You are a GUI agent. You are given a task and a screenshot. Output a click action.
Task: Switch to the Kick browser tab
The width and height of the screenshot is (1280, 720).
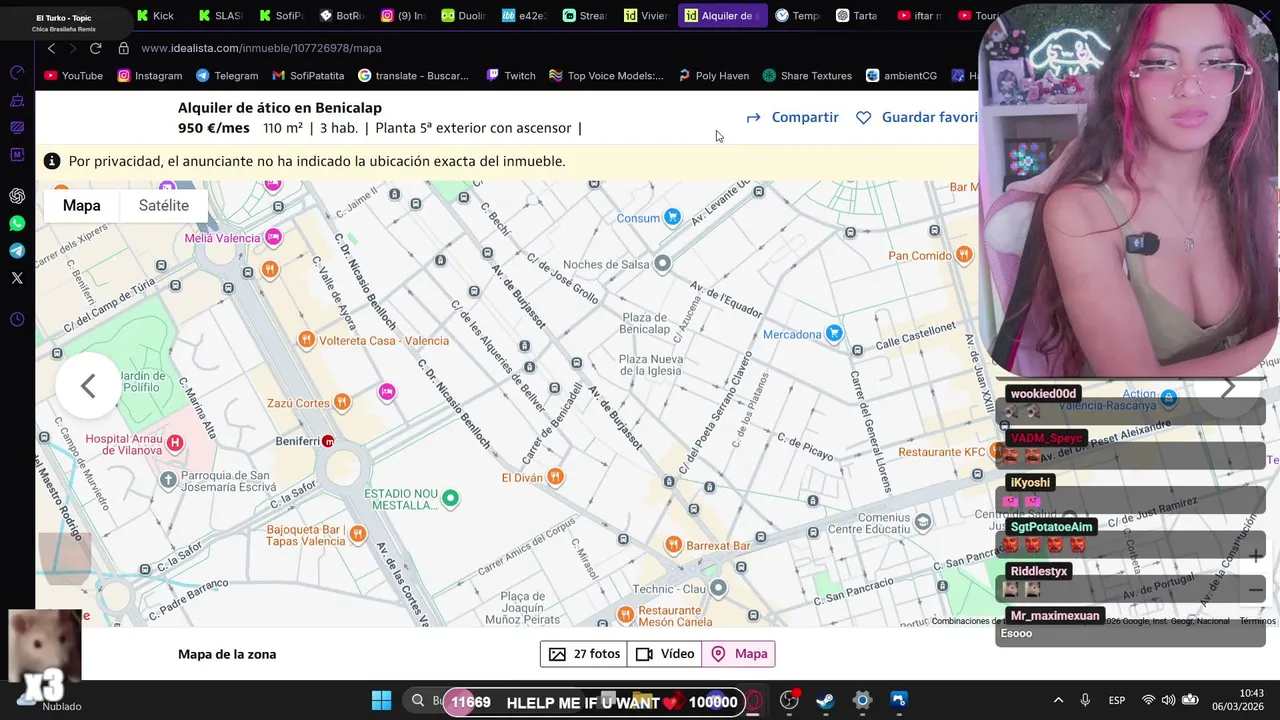155,16
